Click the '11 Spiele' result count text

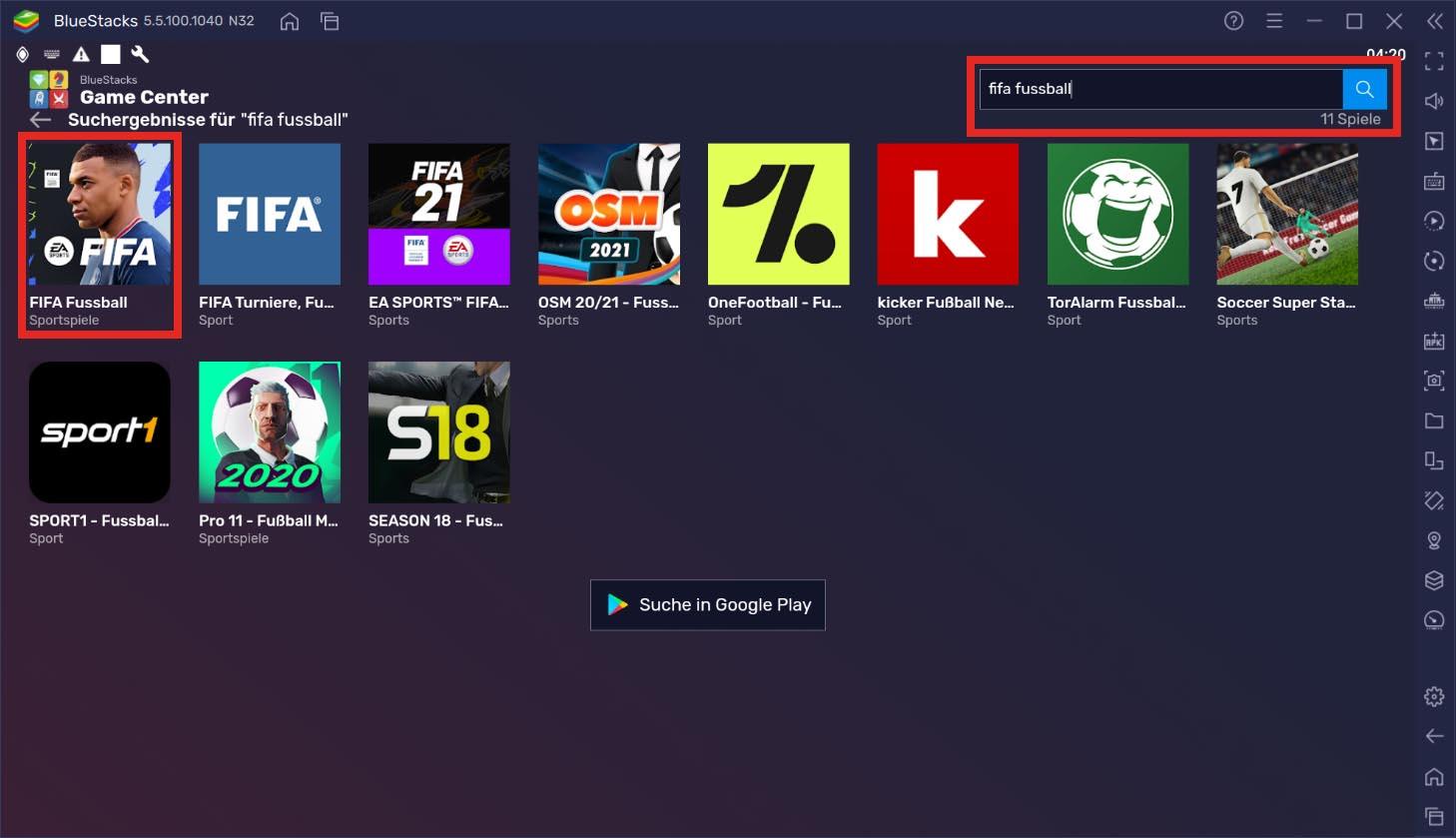1350,119
